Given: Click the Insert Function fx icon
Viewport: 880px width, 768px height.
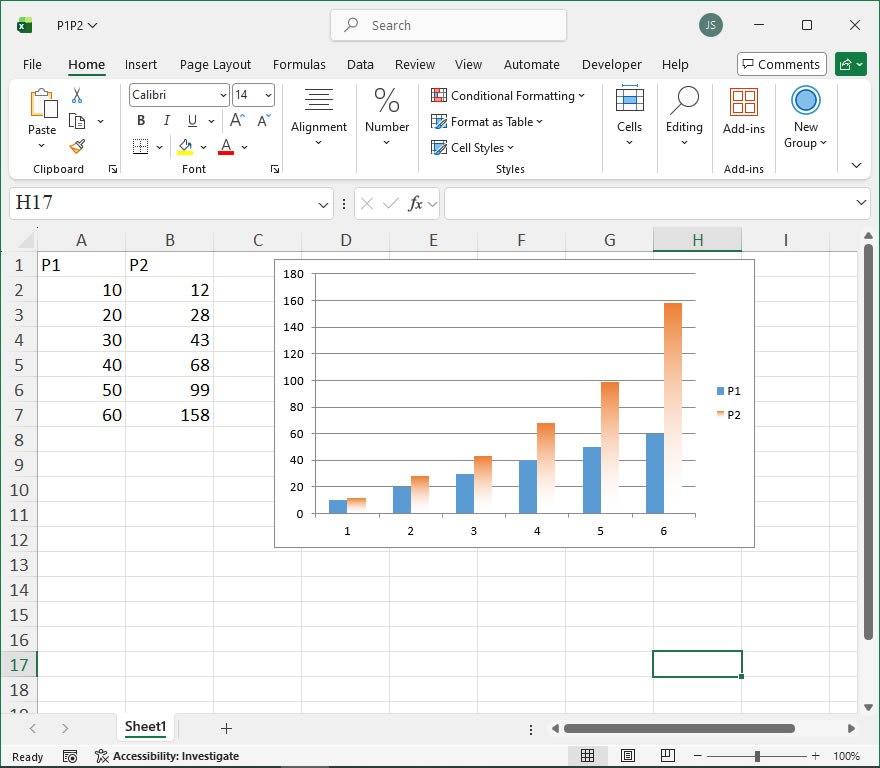Looking at the screenshot, I should [x=415, y=204].
